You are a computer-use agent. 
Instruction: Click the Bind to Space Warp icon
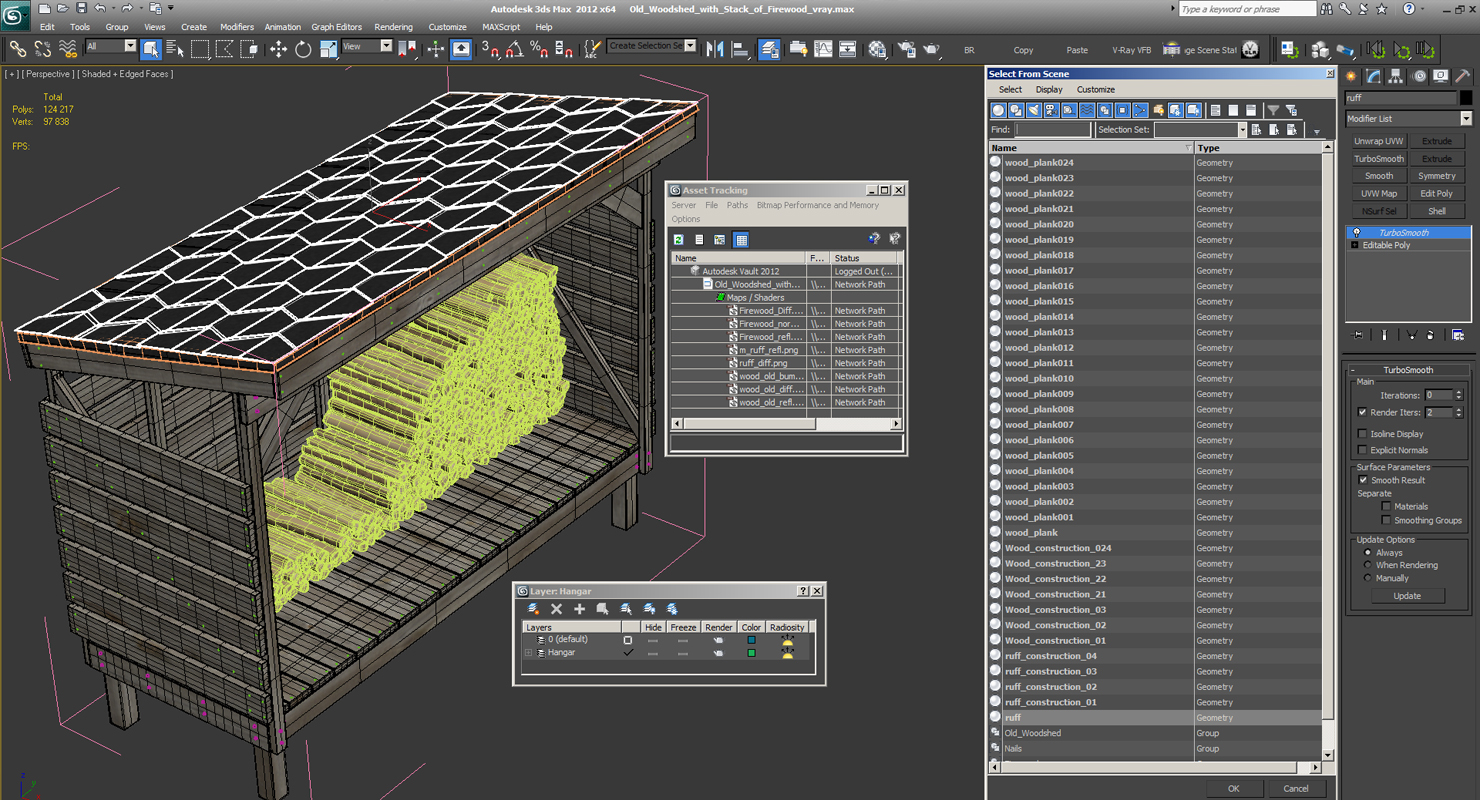click(x=68, y=48)
